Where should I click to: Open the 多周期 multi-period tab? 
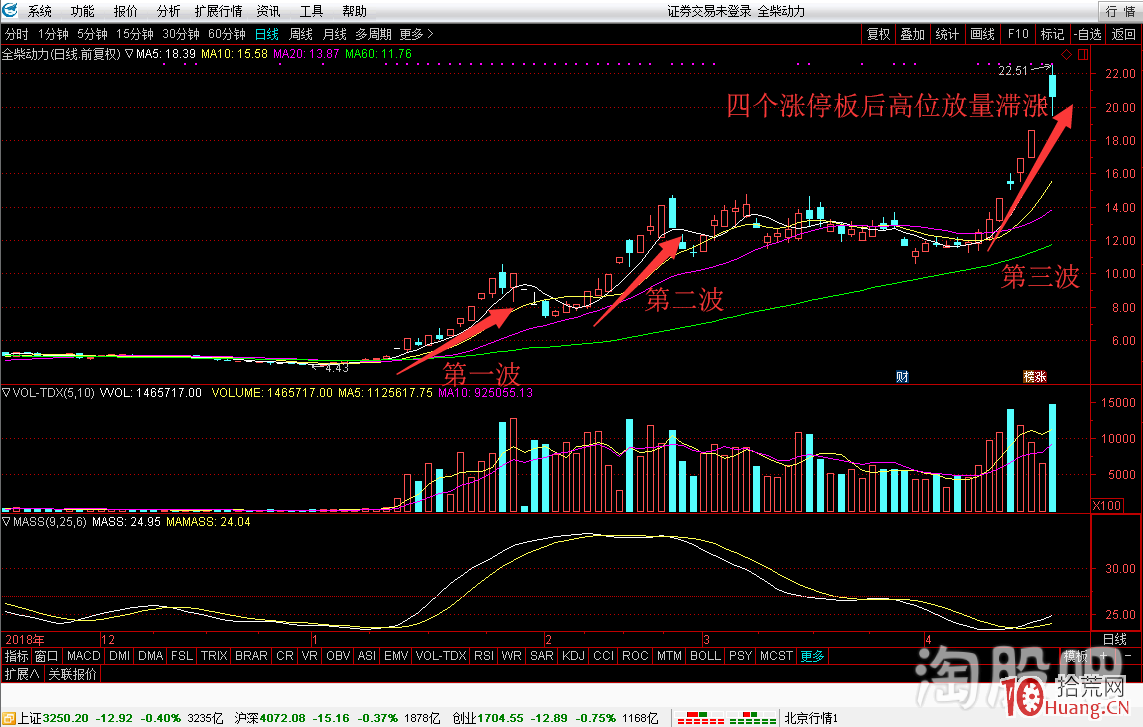pyautogui.click(x=373, y=34)
